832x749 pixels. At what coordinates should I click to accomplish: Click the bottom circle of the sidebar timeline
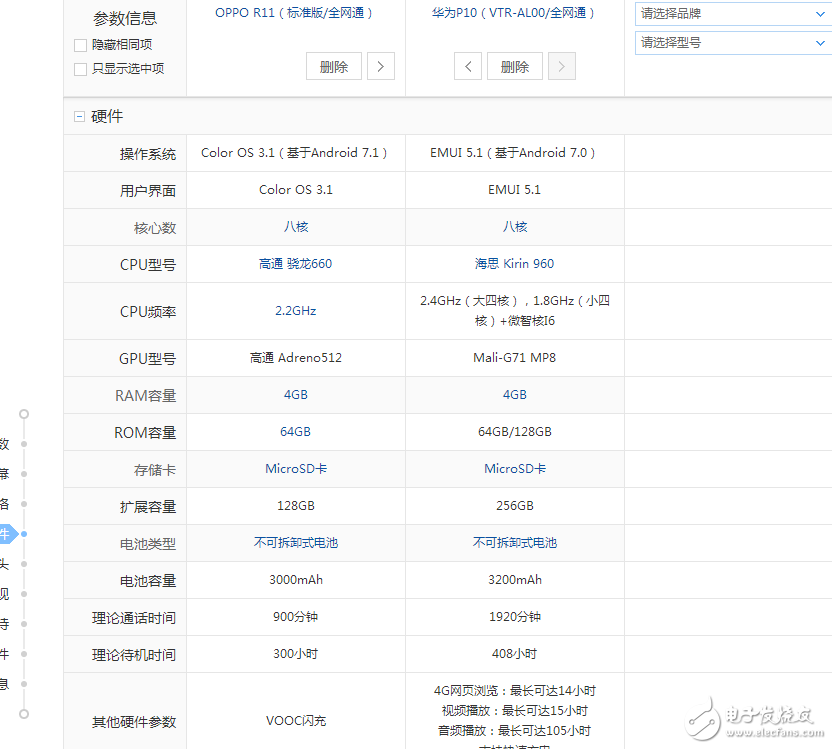tap(23, 714)
